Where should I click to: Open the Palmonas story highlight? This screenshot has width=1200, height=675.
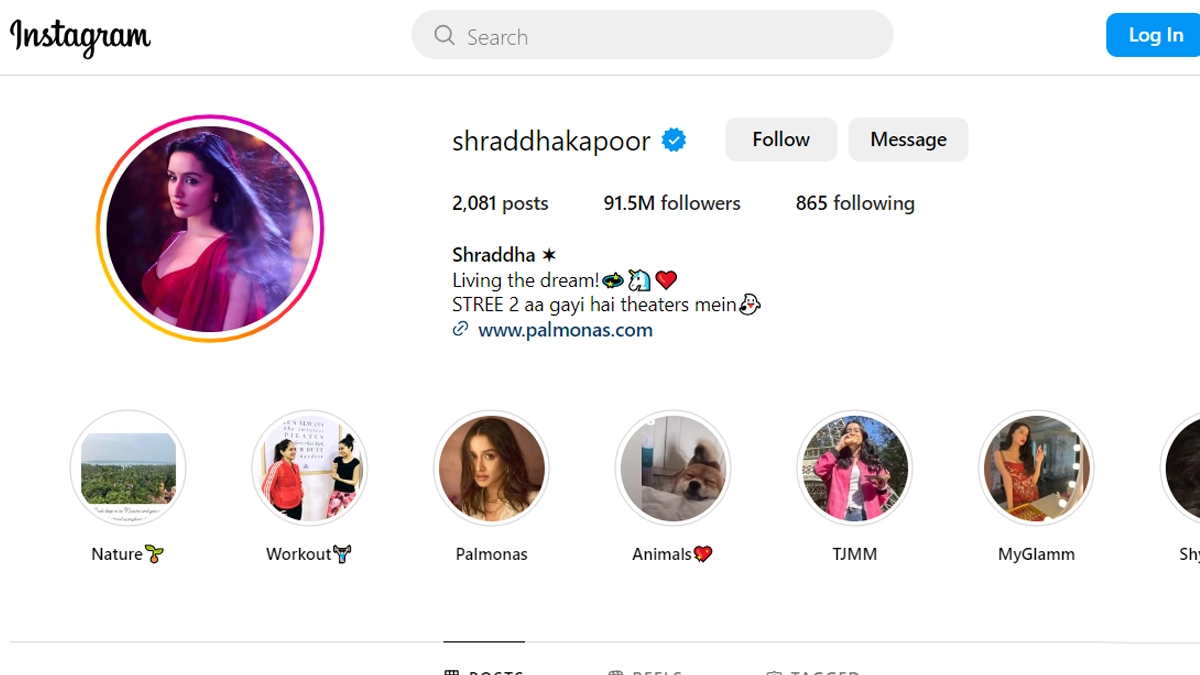click(491, 468)
